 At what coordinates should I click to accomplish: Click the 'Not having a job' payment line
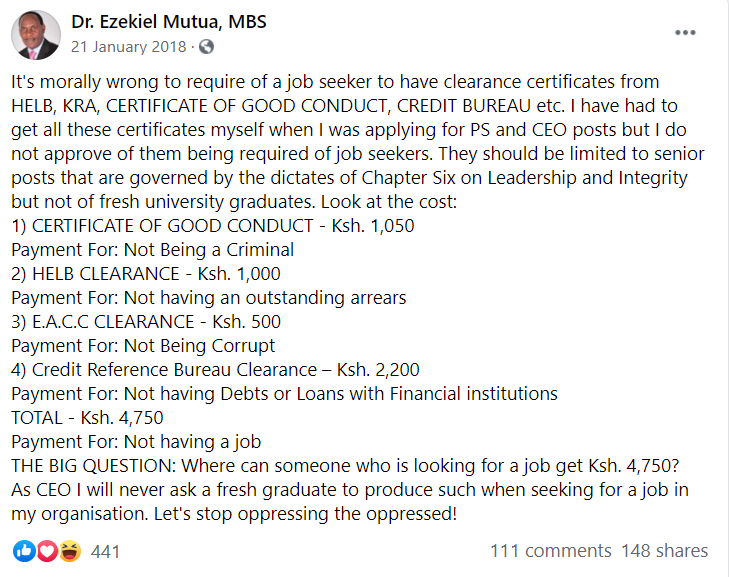coord(135,442)
